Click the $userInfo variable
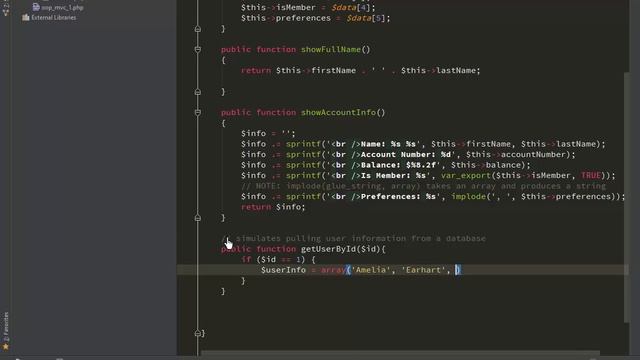This screenshot has width=640, height=360. 283,270
